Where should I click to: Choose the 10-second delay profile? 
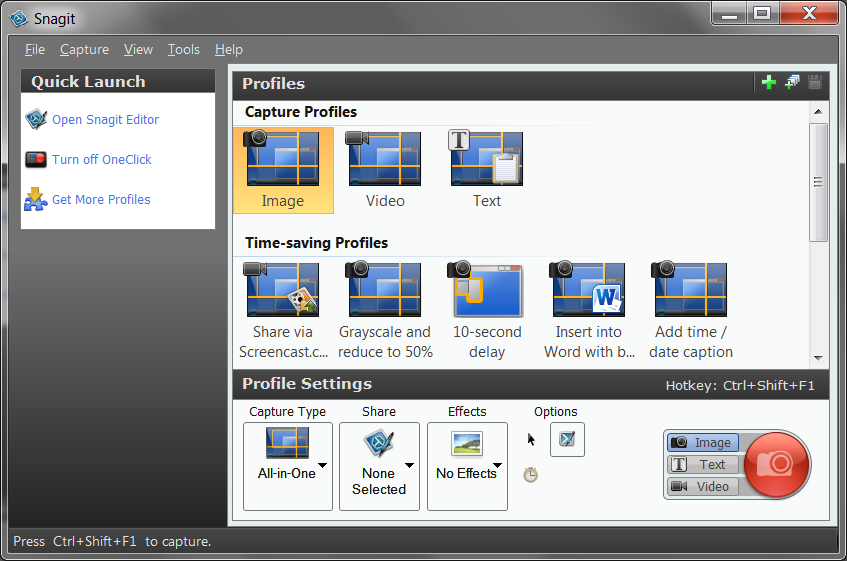487,312
